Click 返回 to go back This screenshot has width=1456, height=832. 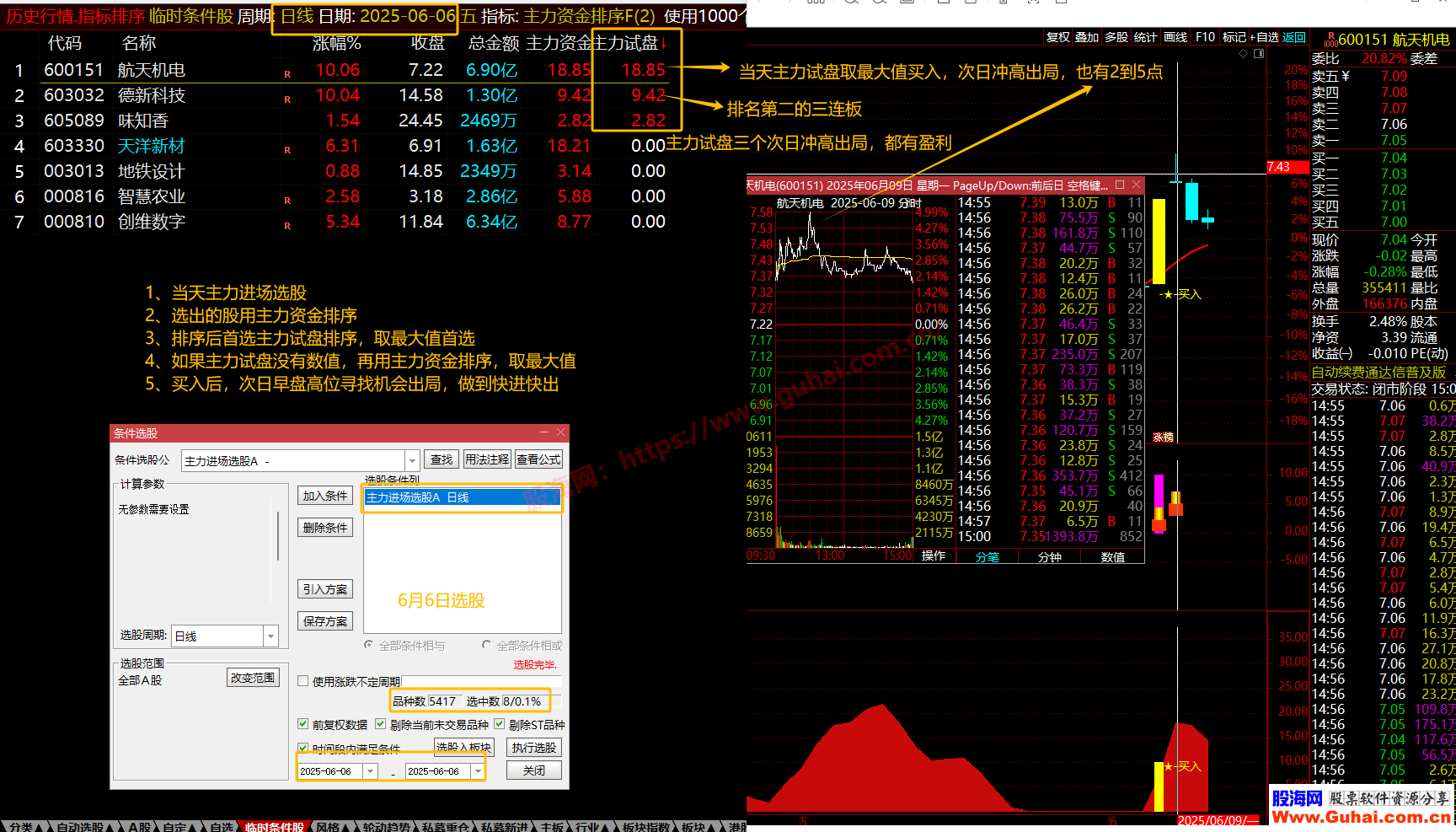coord(1294,37)
